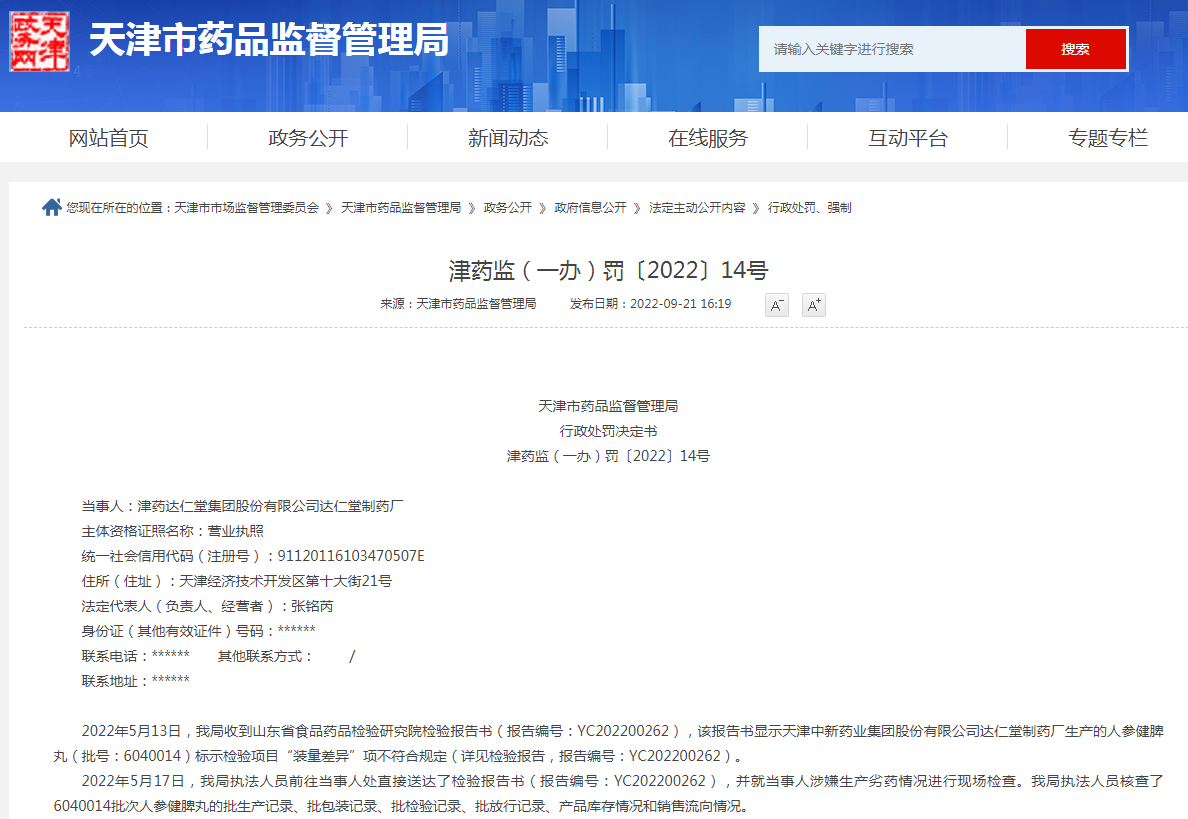Screen dimensions: 1188x819
Task: Click the 行政处罚决定书 document title line
Action: [x=608, y=431]
